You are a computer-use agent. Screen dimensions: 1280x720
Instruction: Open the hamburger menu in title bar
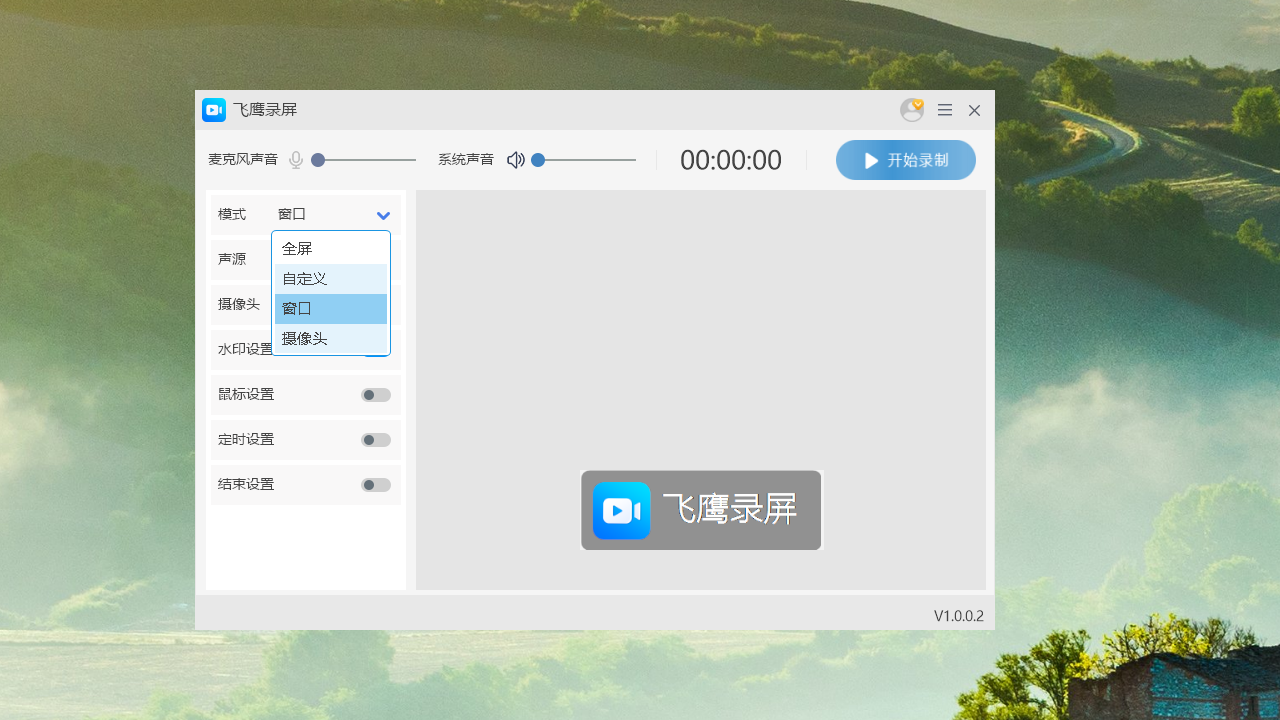tap(944, 110)
